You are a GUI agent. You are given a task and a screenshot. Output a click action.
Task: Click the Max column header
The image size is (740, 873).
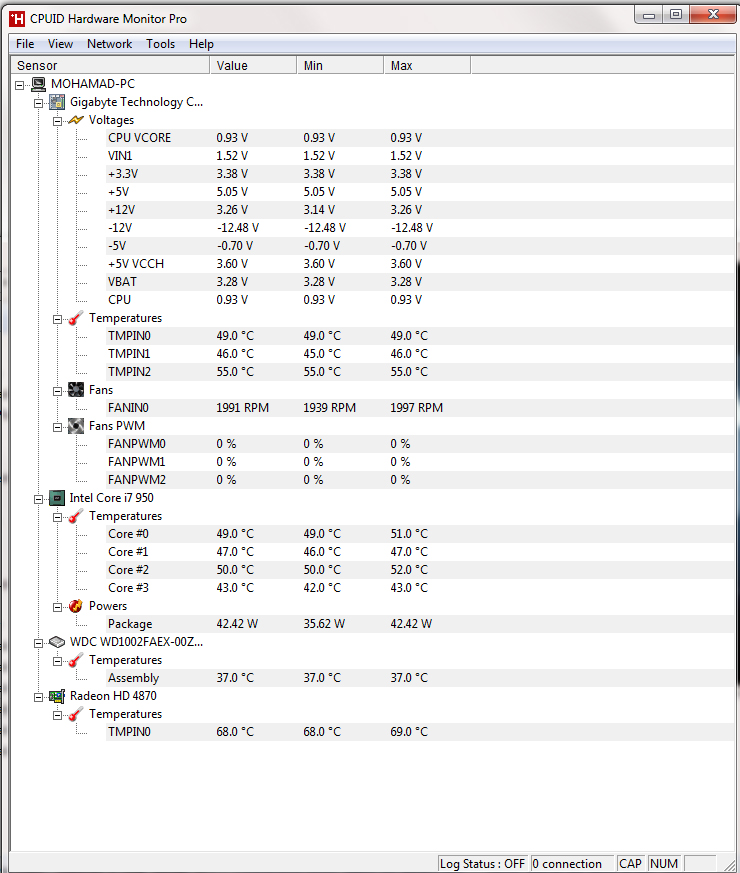427,65
